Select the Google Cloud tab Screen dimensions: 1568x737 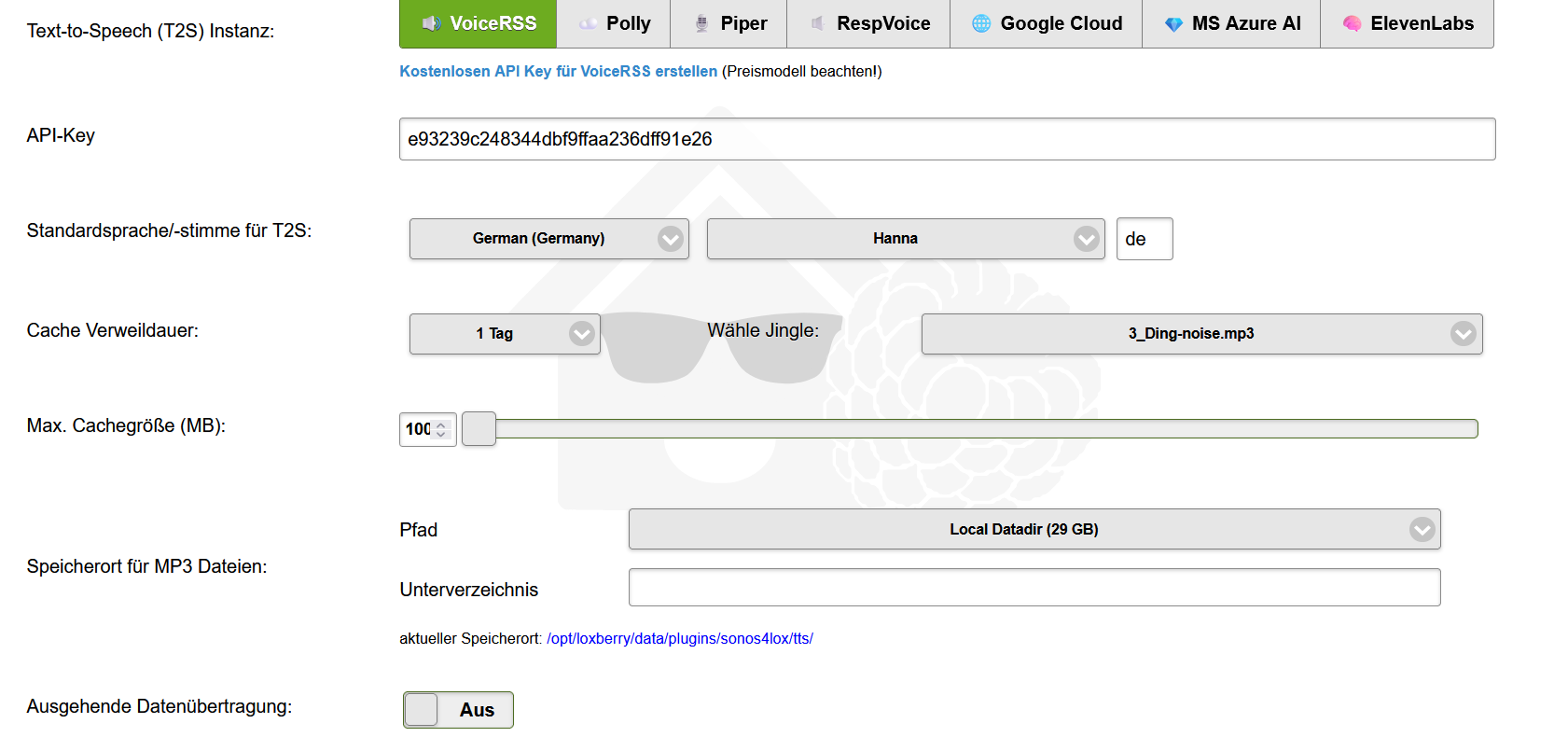click(1046, 23)
